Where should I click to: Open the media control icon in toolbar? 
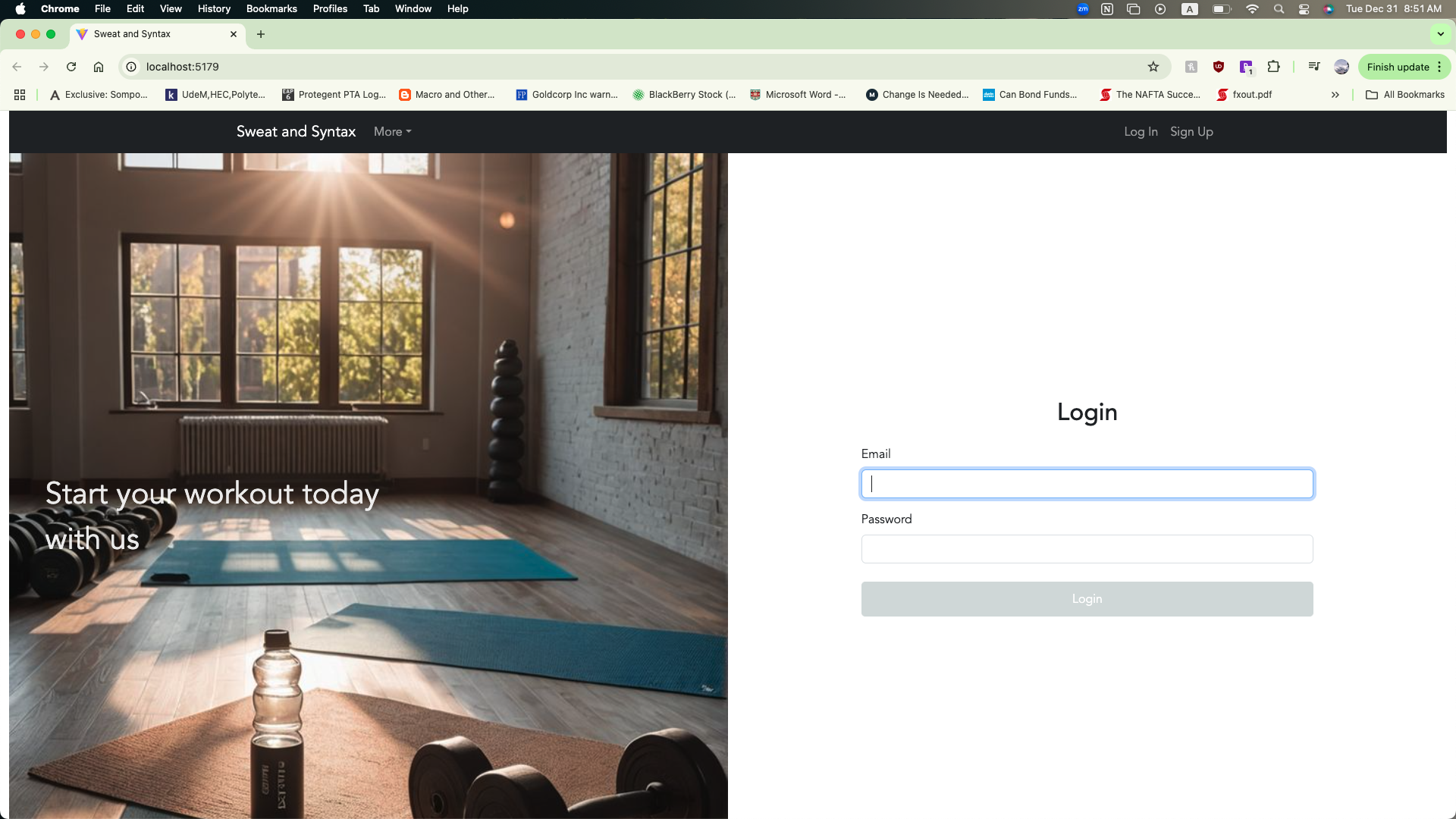pos(1314,67)
